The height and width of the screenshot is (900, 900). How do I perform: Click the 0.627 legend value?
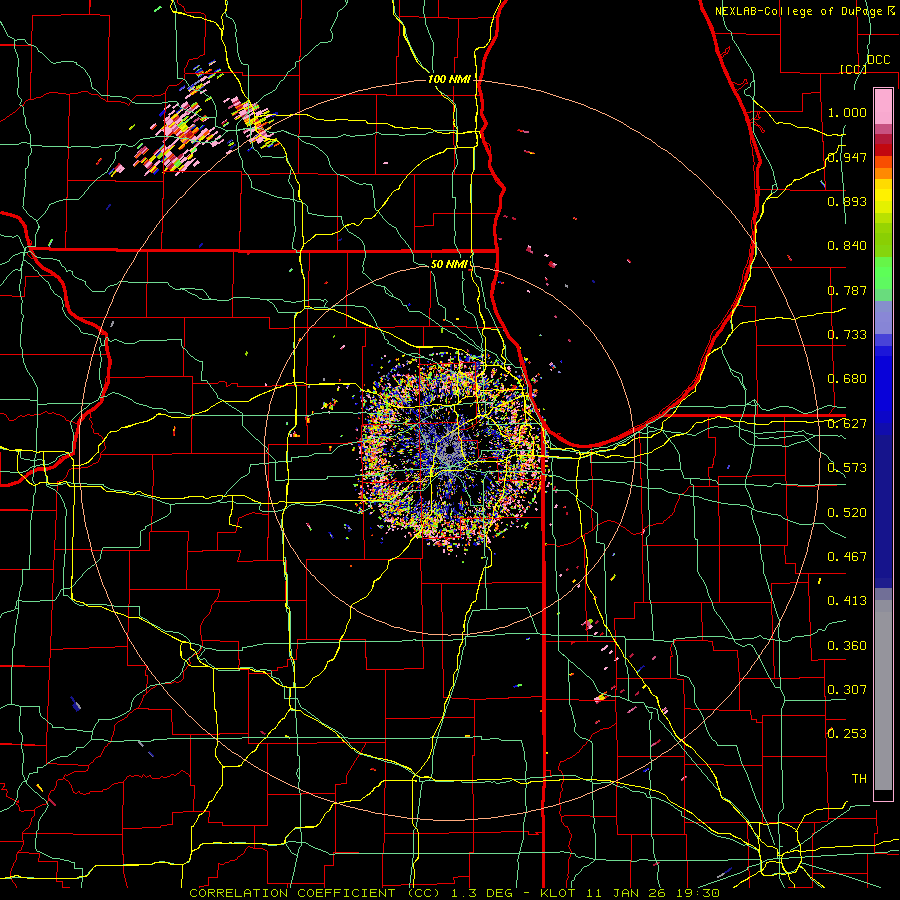(847, 424)
